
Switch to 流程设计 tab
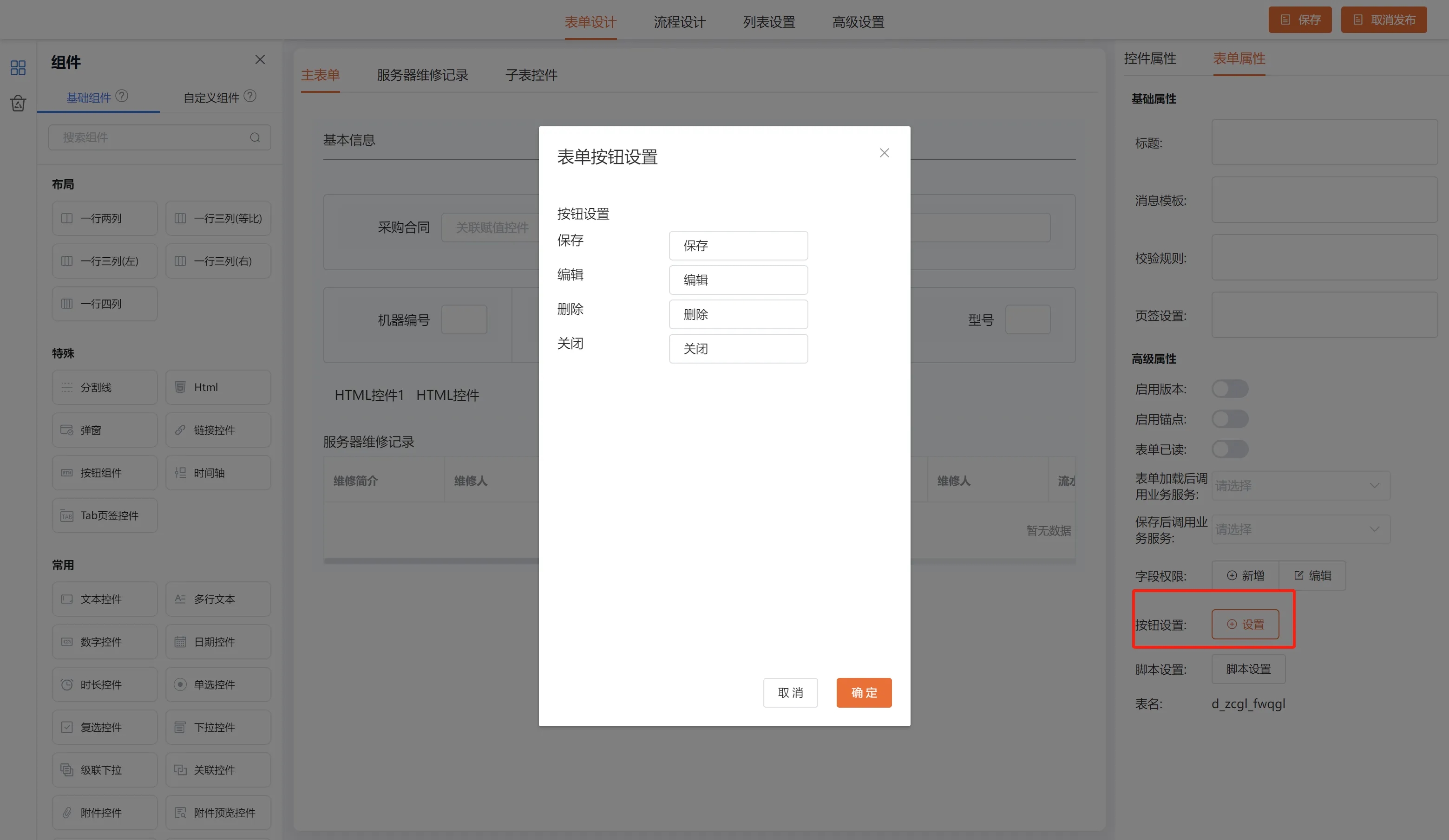tap(679, 22)
